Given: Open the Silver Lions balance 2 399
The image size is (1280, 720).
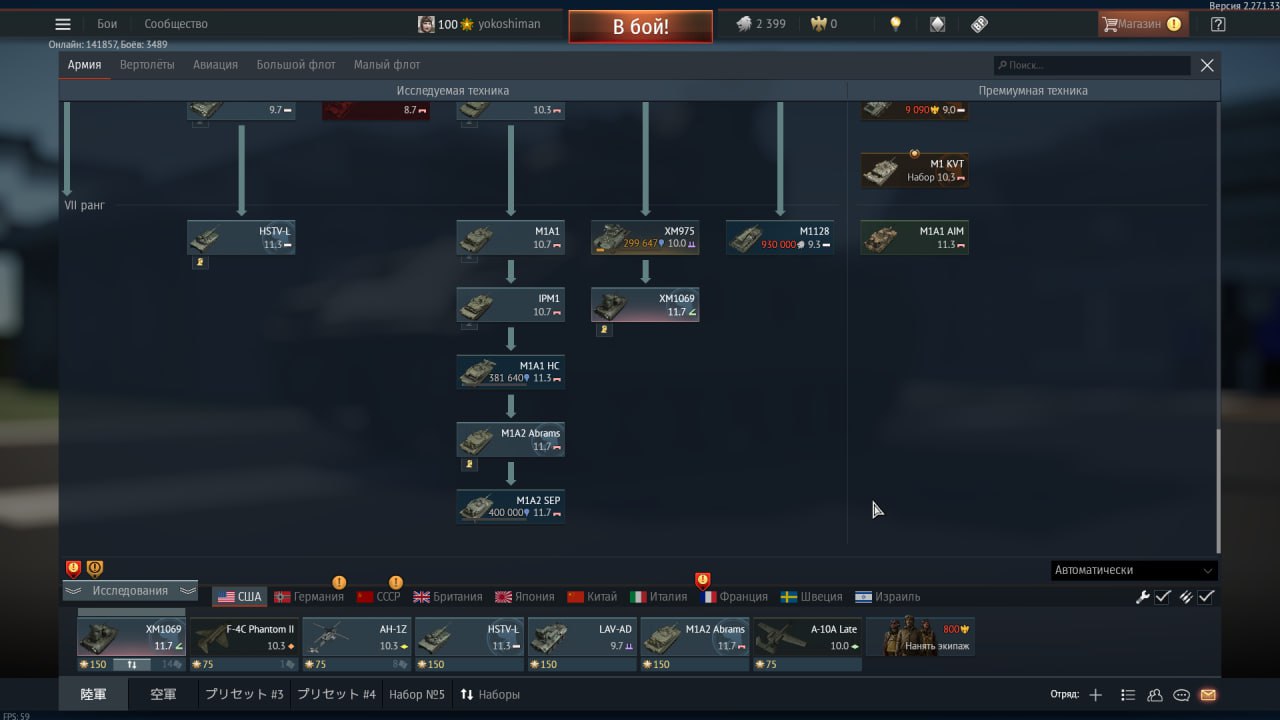Looking at the screenshot, I should [761, 24].
